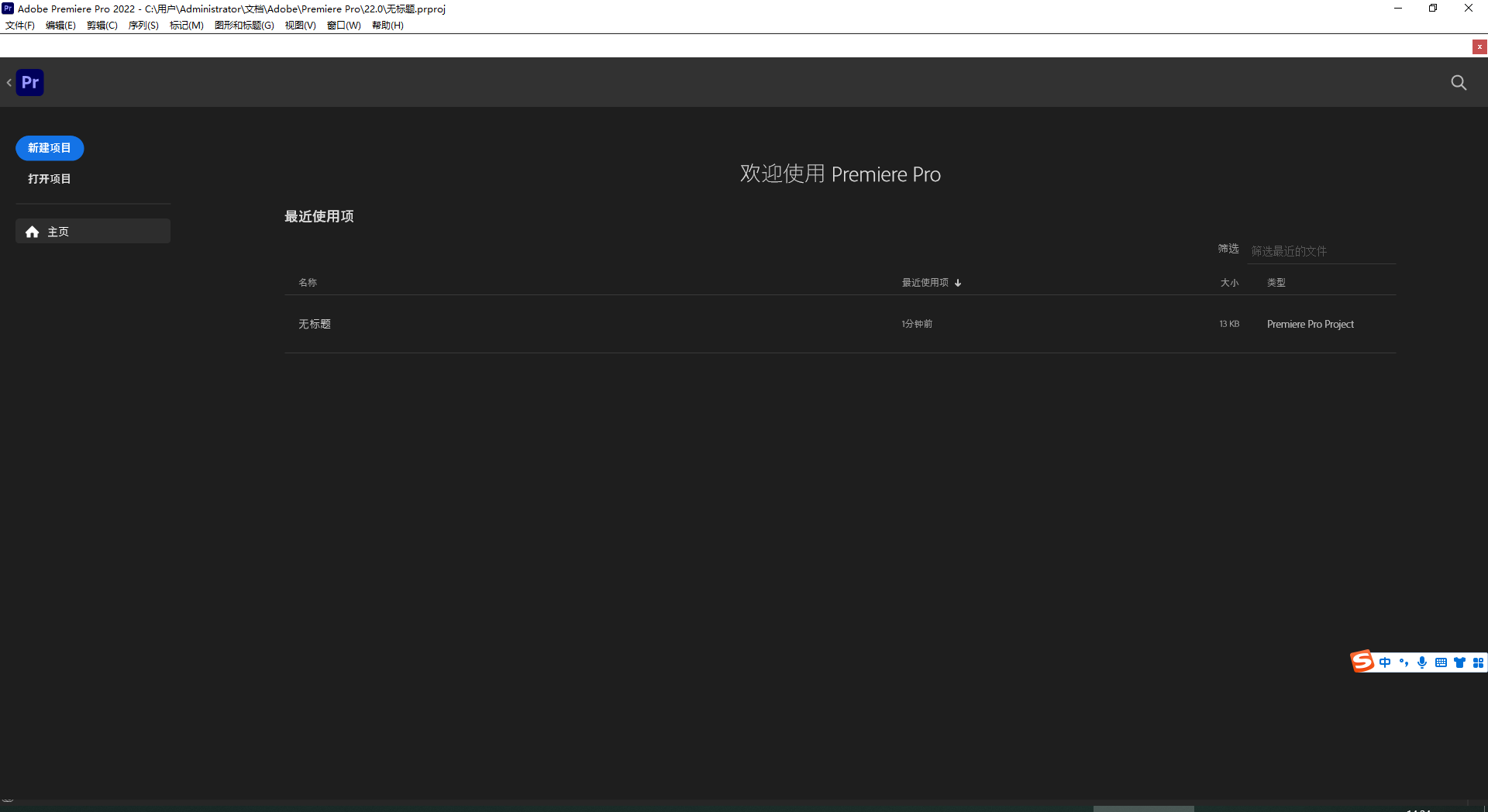Viewport: 1488px width, 812px height.
Task: Open the 序列(S) menu
Action: pos(143,25)
